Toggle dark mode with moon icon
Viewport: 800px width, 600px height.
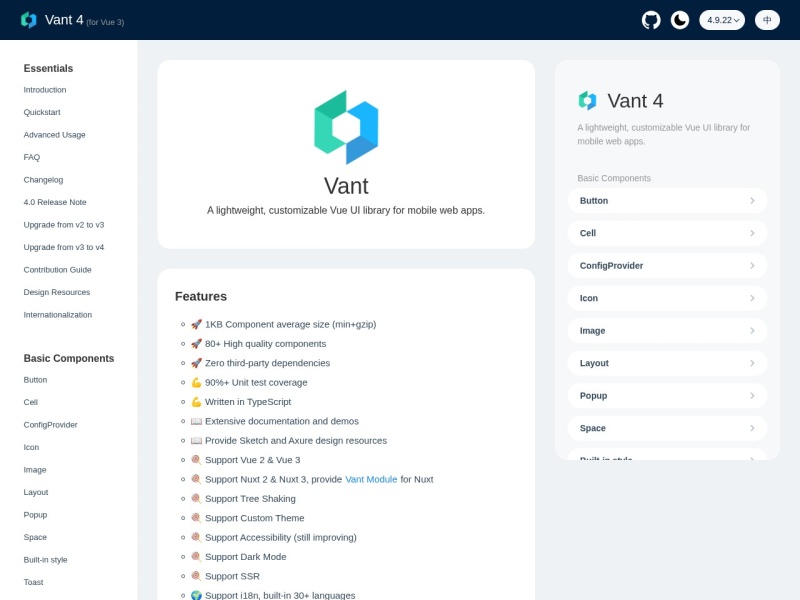(680, 20)
